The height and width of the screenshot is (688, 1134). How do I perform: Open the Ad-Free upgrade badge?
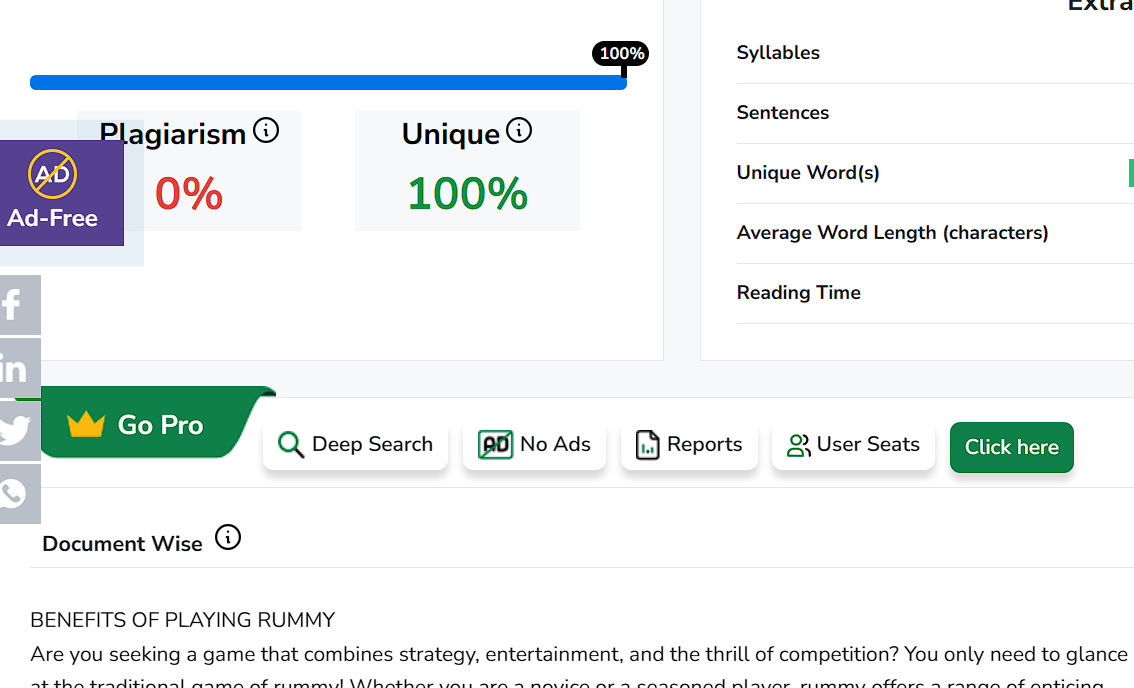(61, 193)
